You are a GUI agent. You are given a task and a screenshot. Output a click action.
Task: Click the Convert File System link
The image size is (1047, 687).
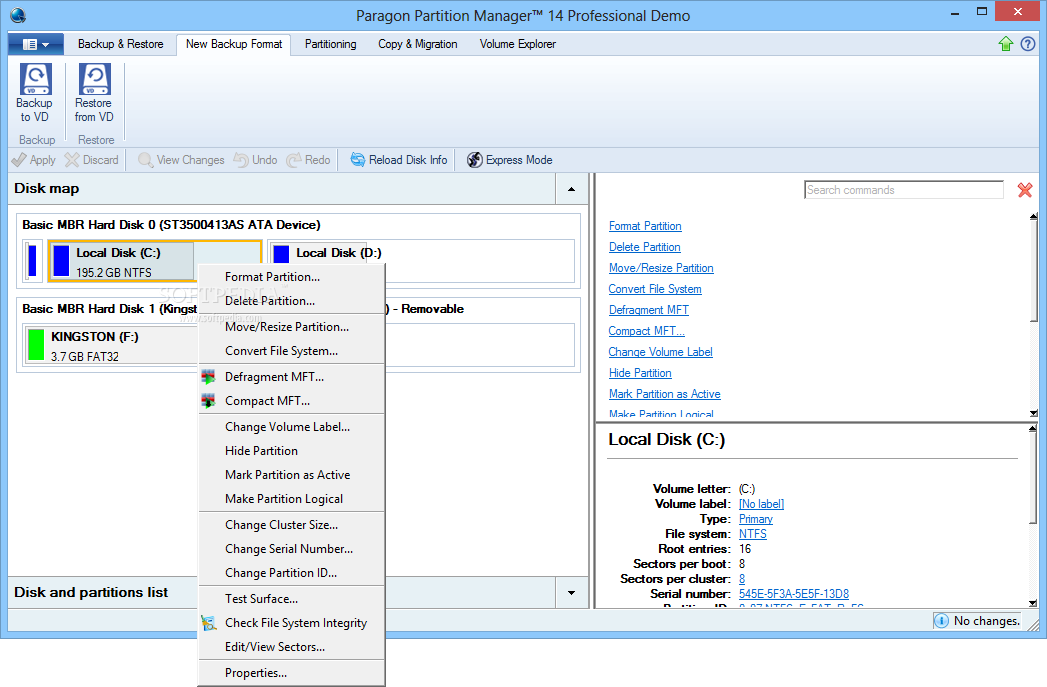coord(655,288)
